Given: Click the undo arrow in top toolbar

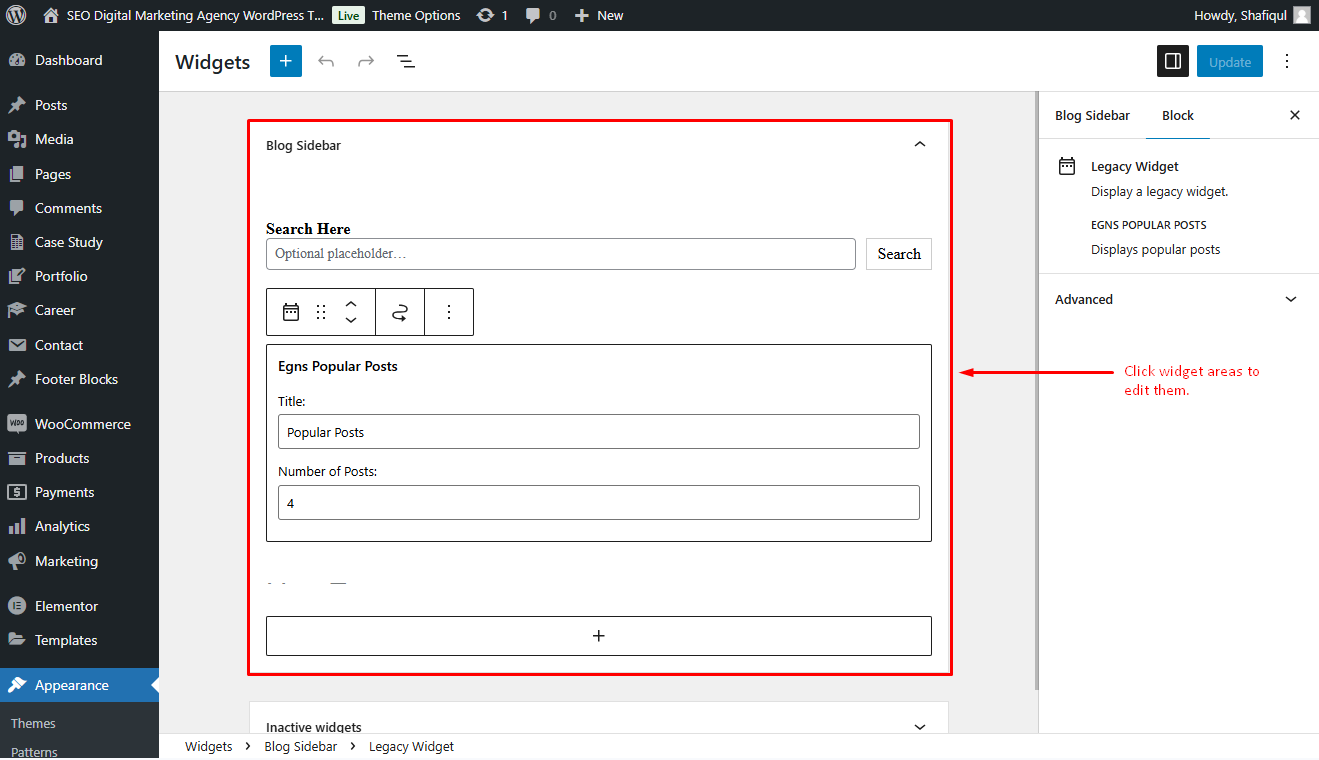Looking at the screenshot, I should tap(326, 61).
